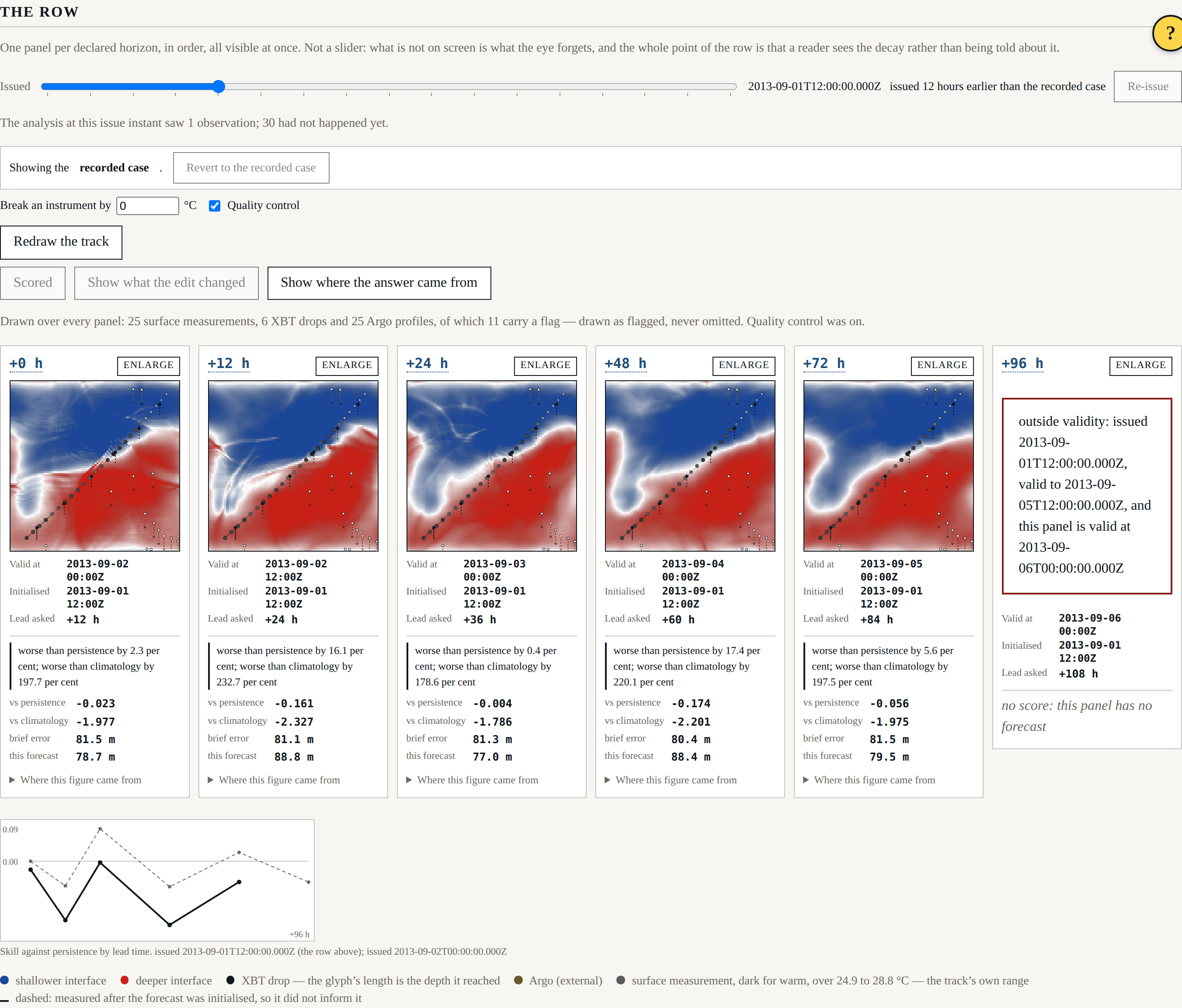Click the +96 h horizon heading

(x=1023, y=364)
